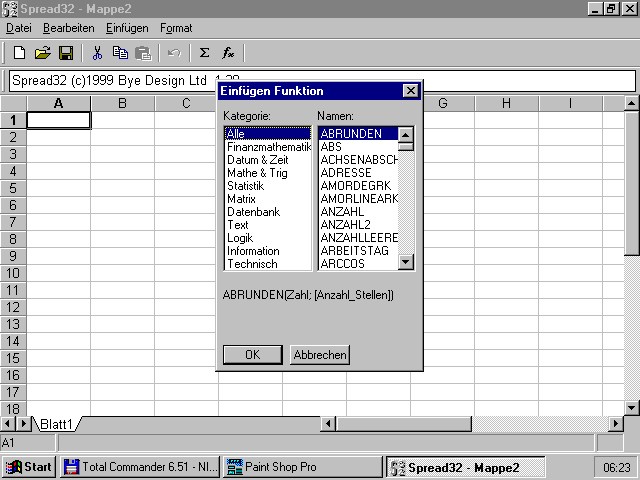This screenshot has width=640, height=480.
Task: Select the Mathe & Trig category
Action: 268,173
